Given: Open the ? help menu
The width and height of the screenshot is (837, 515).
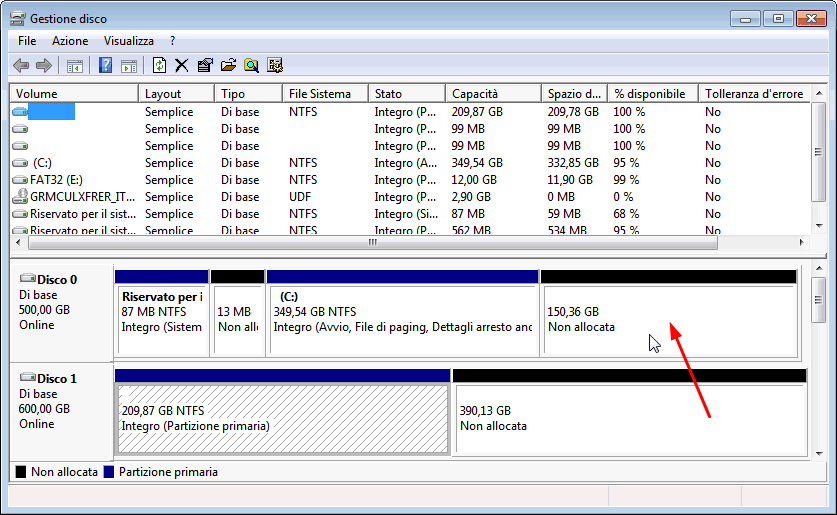Looking at the screenshot, I should pos(172,41).
